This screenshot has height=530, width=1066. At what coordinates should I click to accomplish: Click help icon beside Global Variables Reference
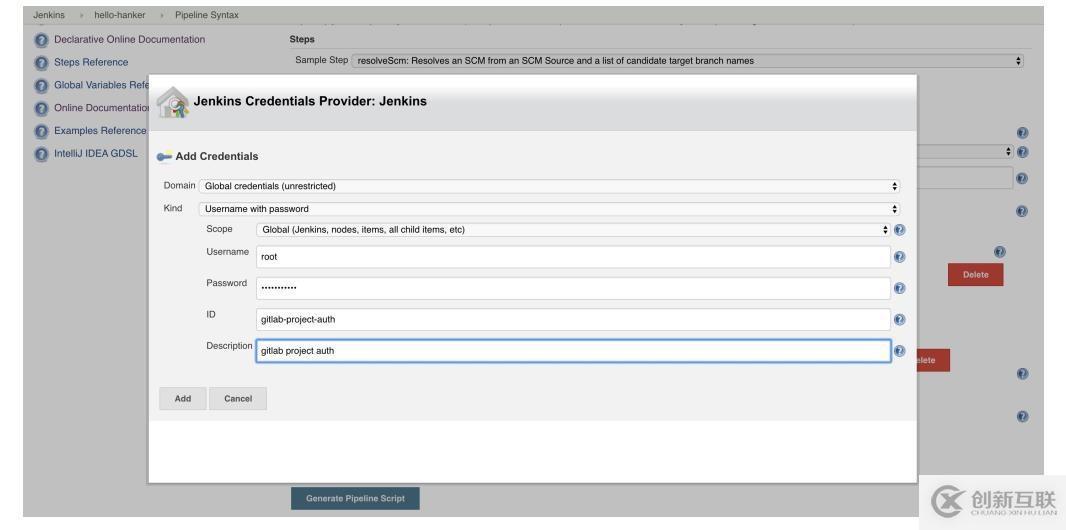(41, 86)
